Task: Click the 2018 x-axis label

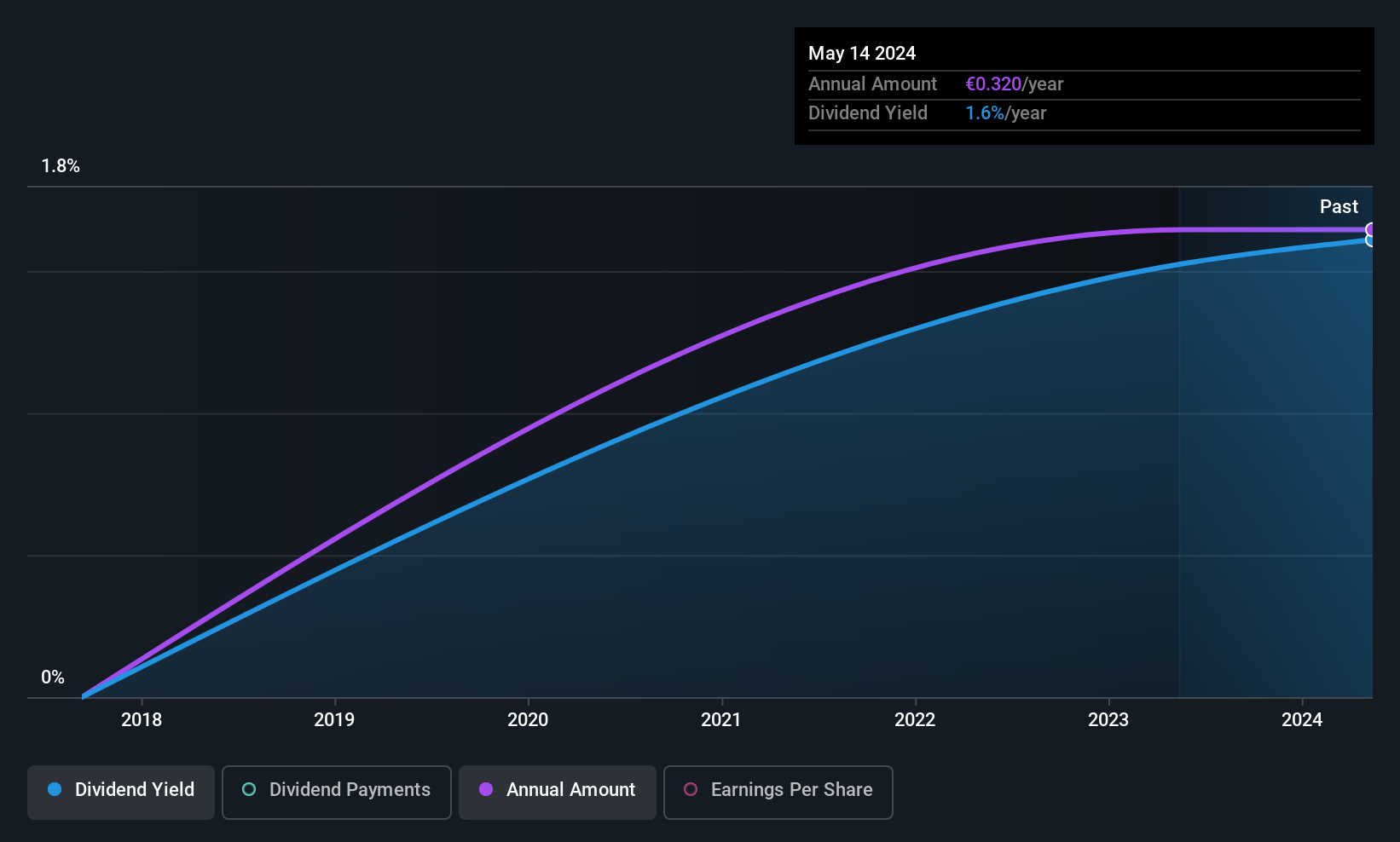Action: [142, 719]
